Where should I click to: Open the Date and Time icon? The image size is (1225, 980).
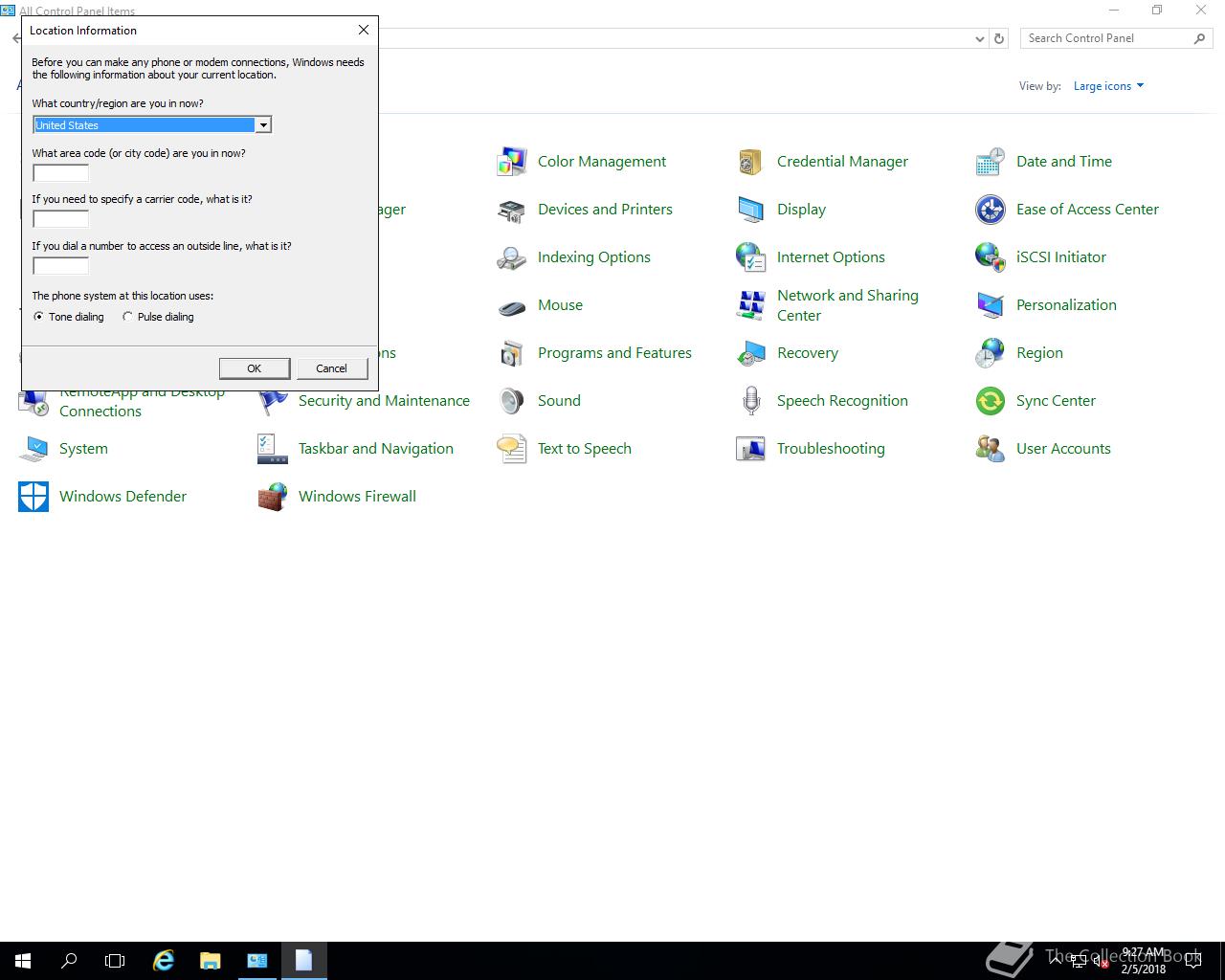991,162
